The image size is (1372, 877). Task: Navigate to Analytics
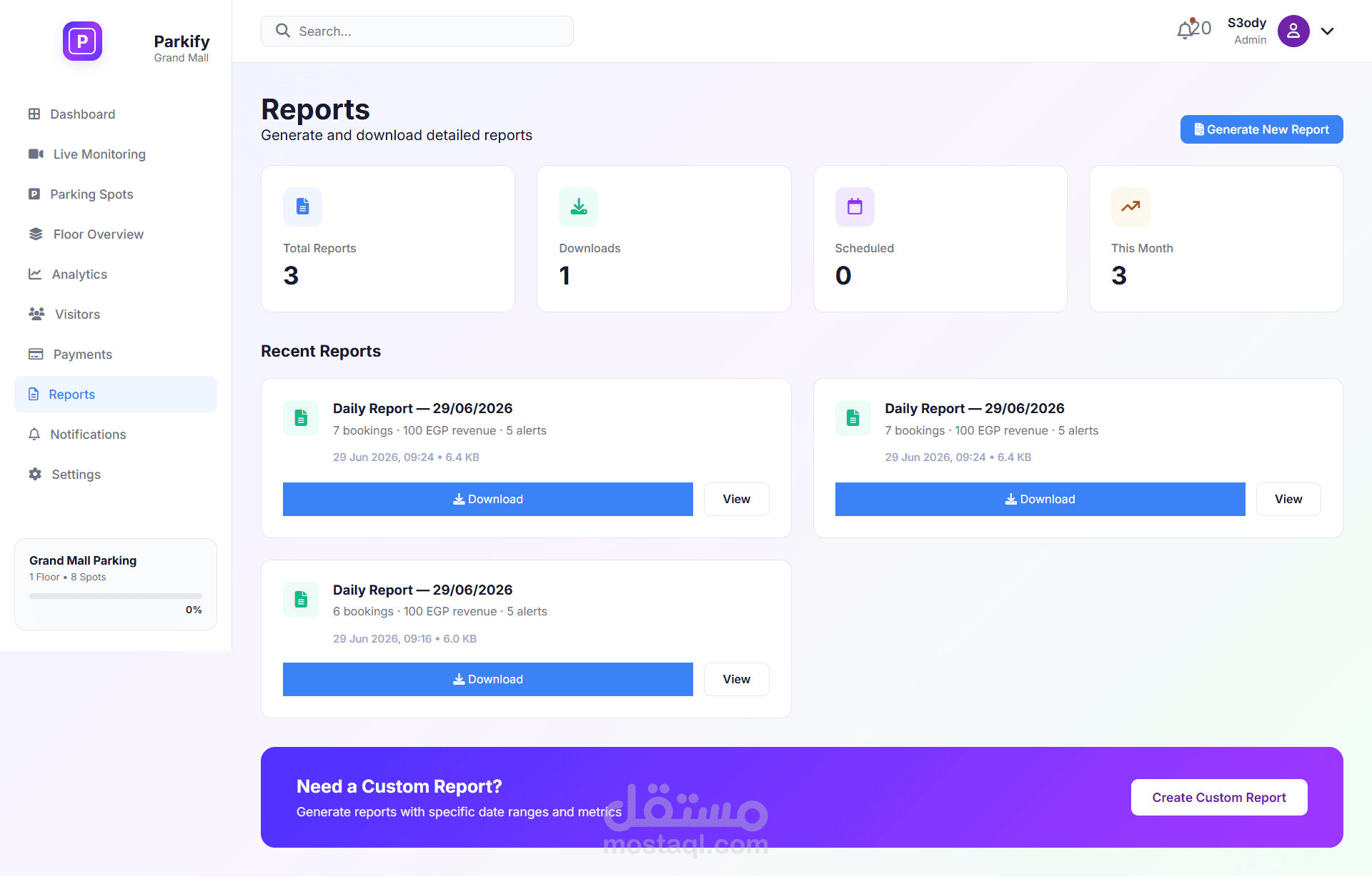pyautogui.click(x=116, y=274)
